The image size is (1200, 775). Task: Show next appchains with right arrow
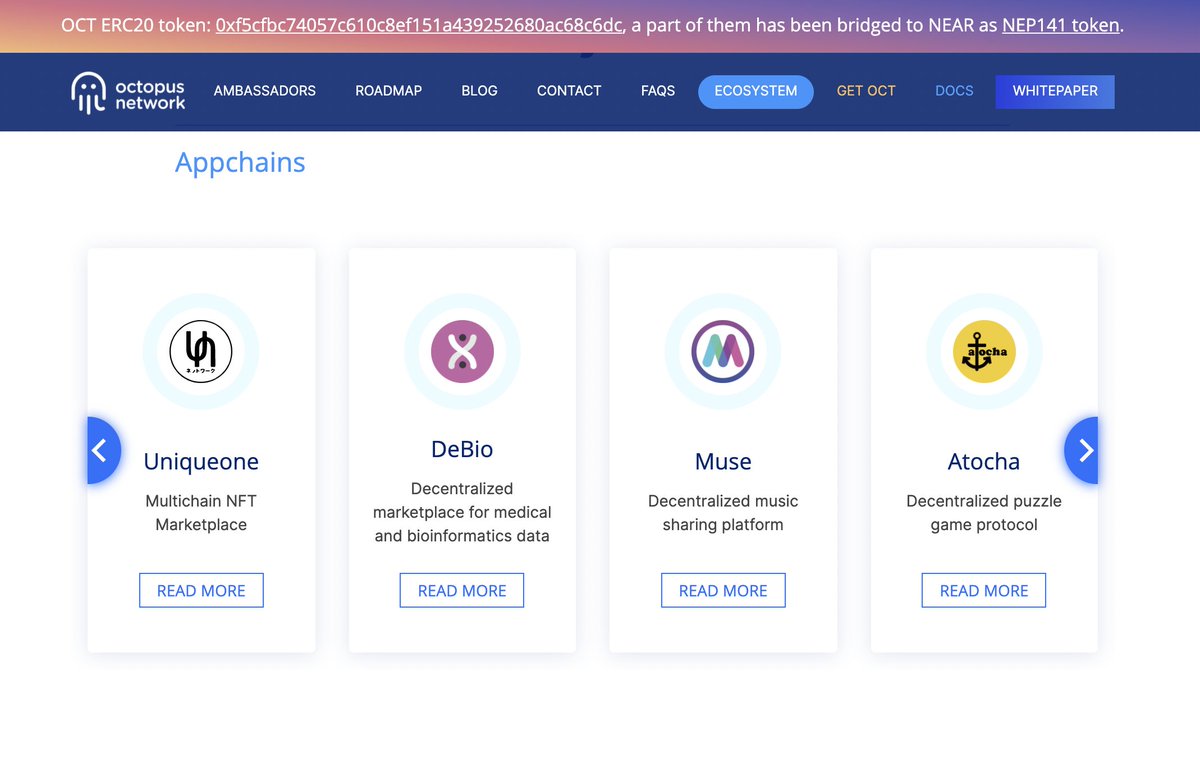tap(1082, 450)
